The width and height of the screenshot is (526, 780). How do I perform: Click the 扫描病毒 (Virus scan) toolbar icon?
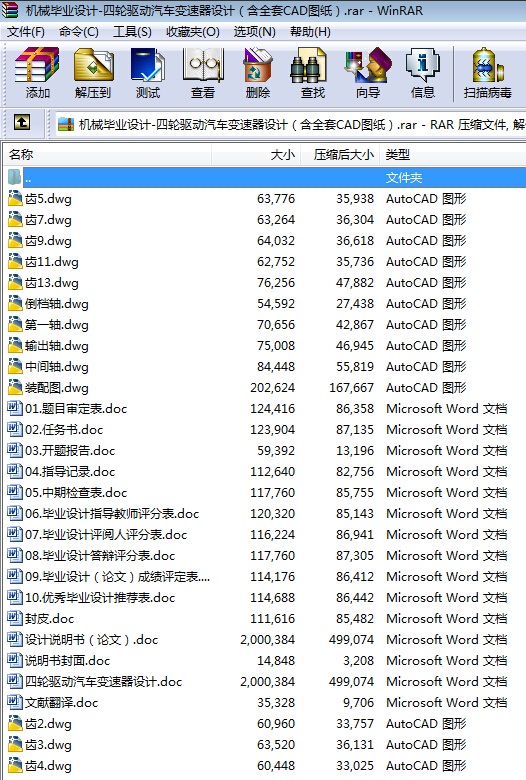pyautogui.click(x=488, y=65)
